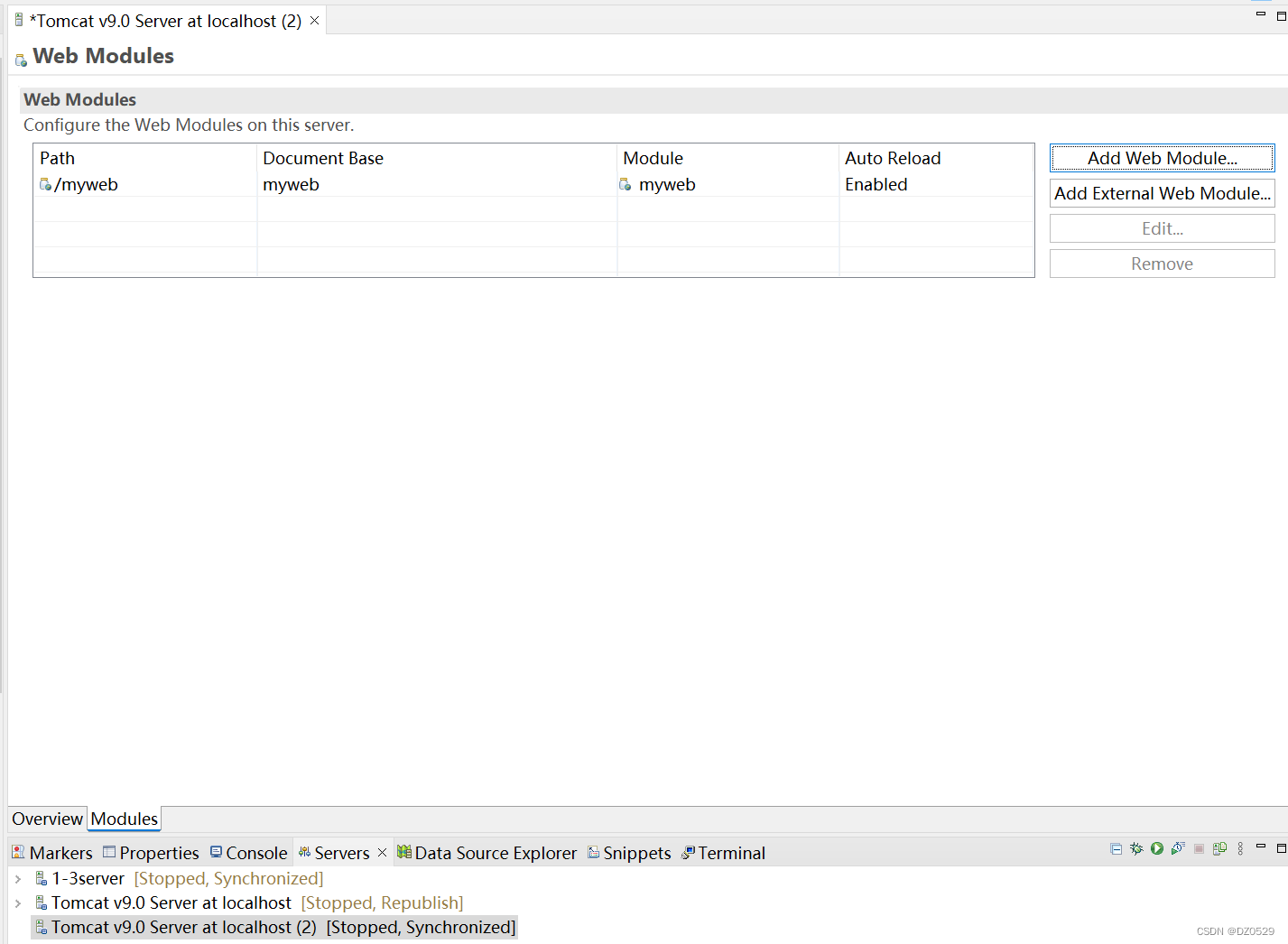The image size is (1288, 944).
Task: Click the Add Web Module button
Action: [1162, 157]
